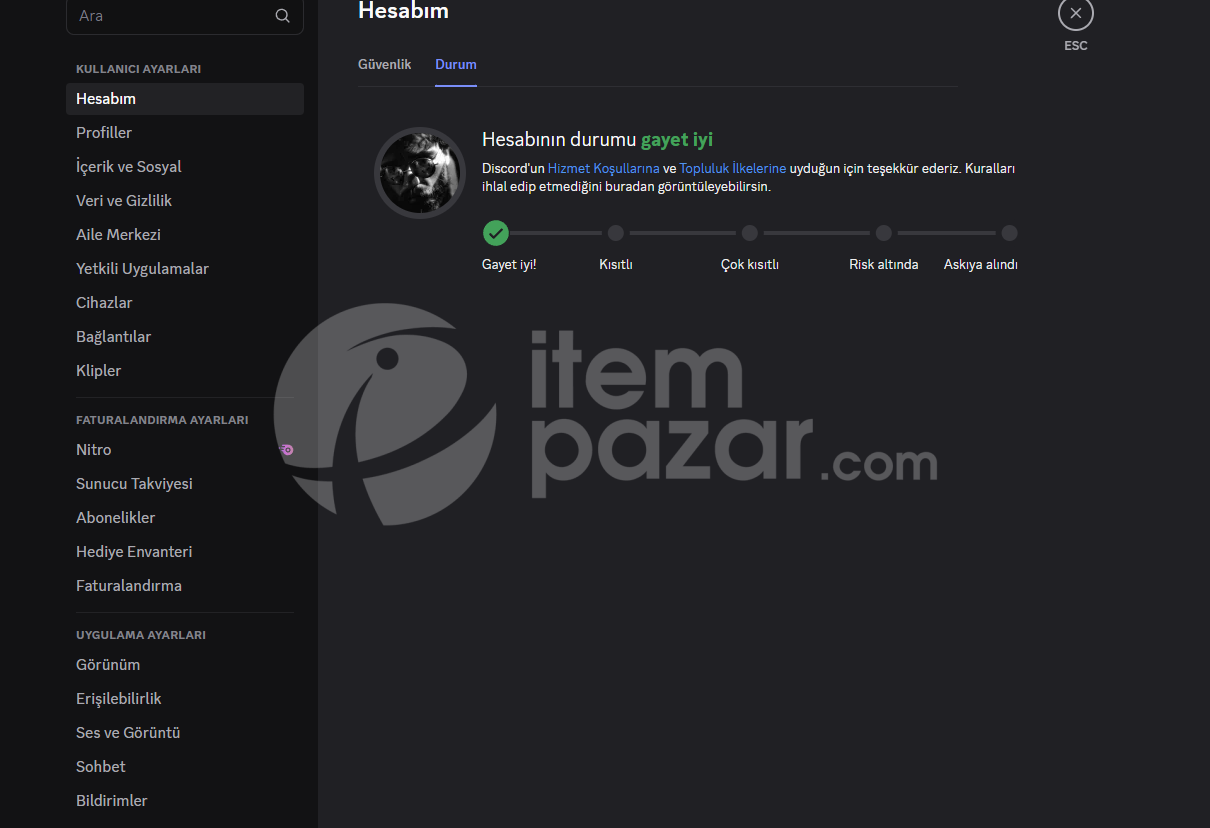Open Sohbet settings
Image resolution: width=1210 pixels, height=828 pixels.
tap(185, 767)
